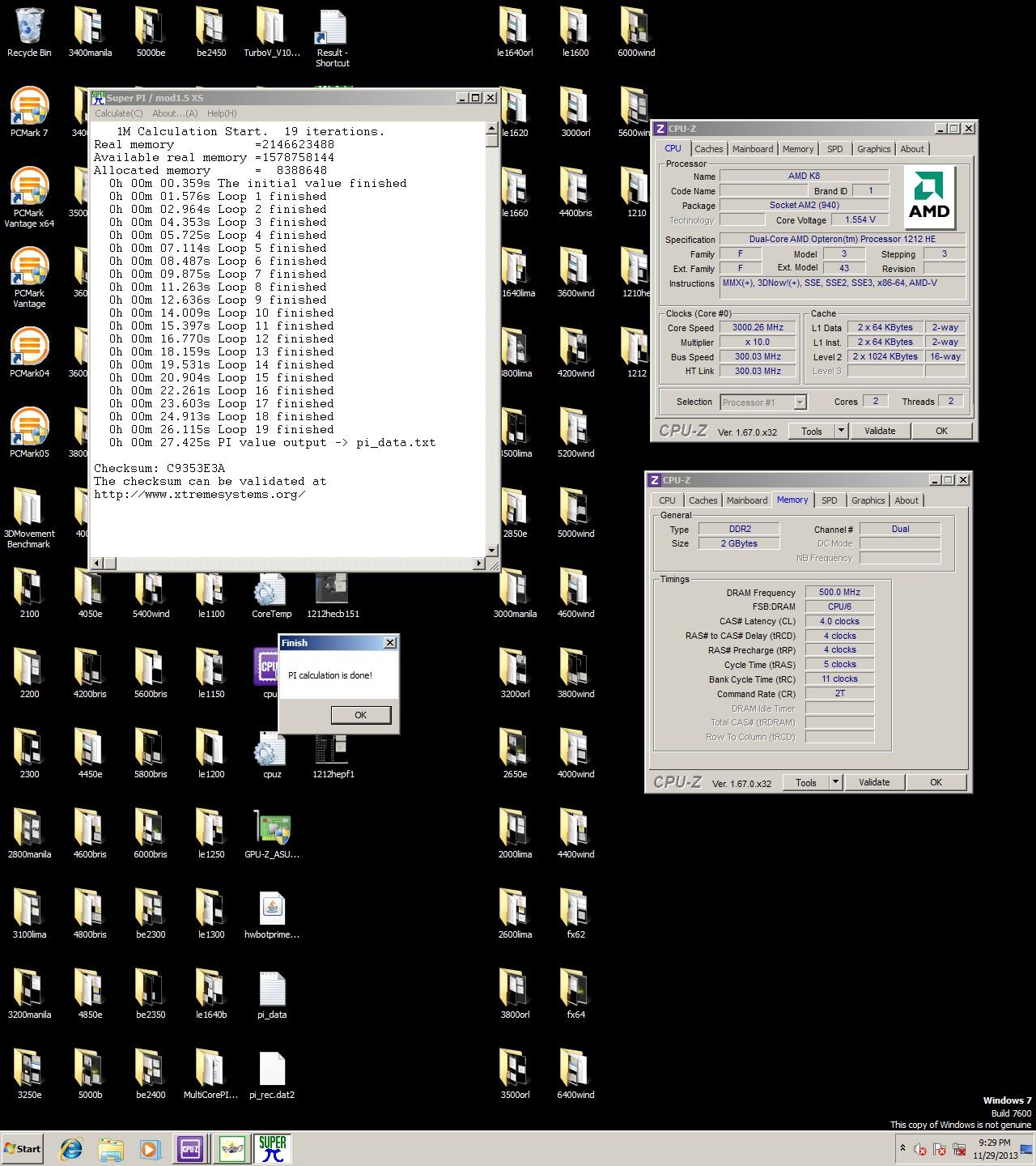Open the 2100 folder
The width and height of the screenshot is (1036, 1166).
click(29, 594)
